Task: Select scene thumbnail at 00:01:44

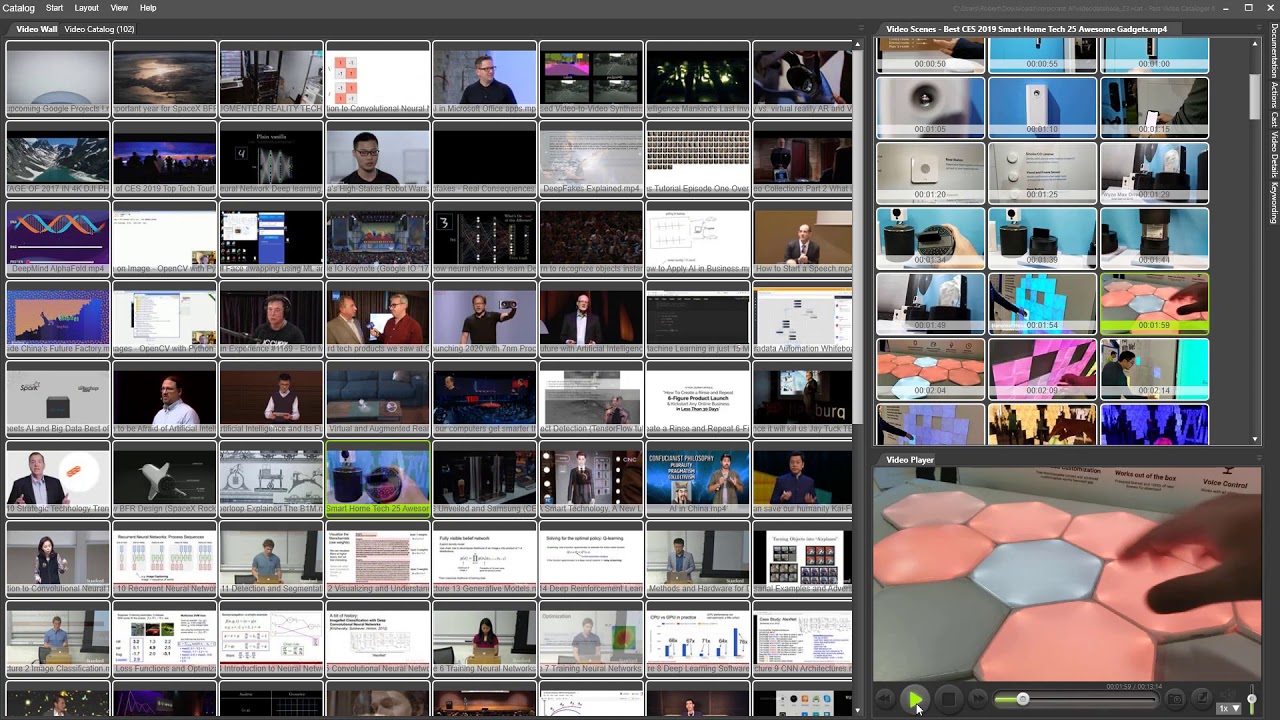Action: point(1154,238)
